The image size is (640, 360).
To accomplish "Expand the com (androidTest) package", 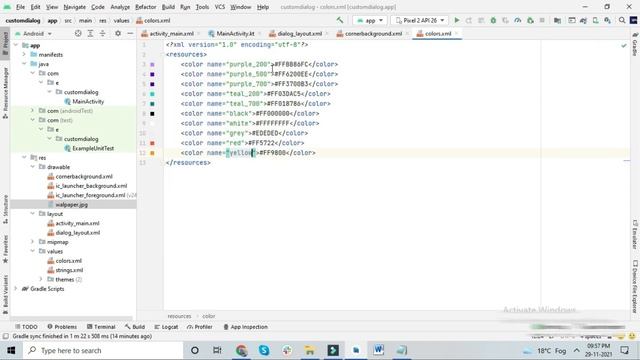I will [32, 111].
